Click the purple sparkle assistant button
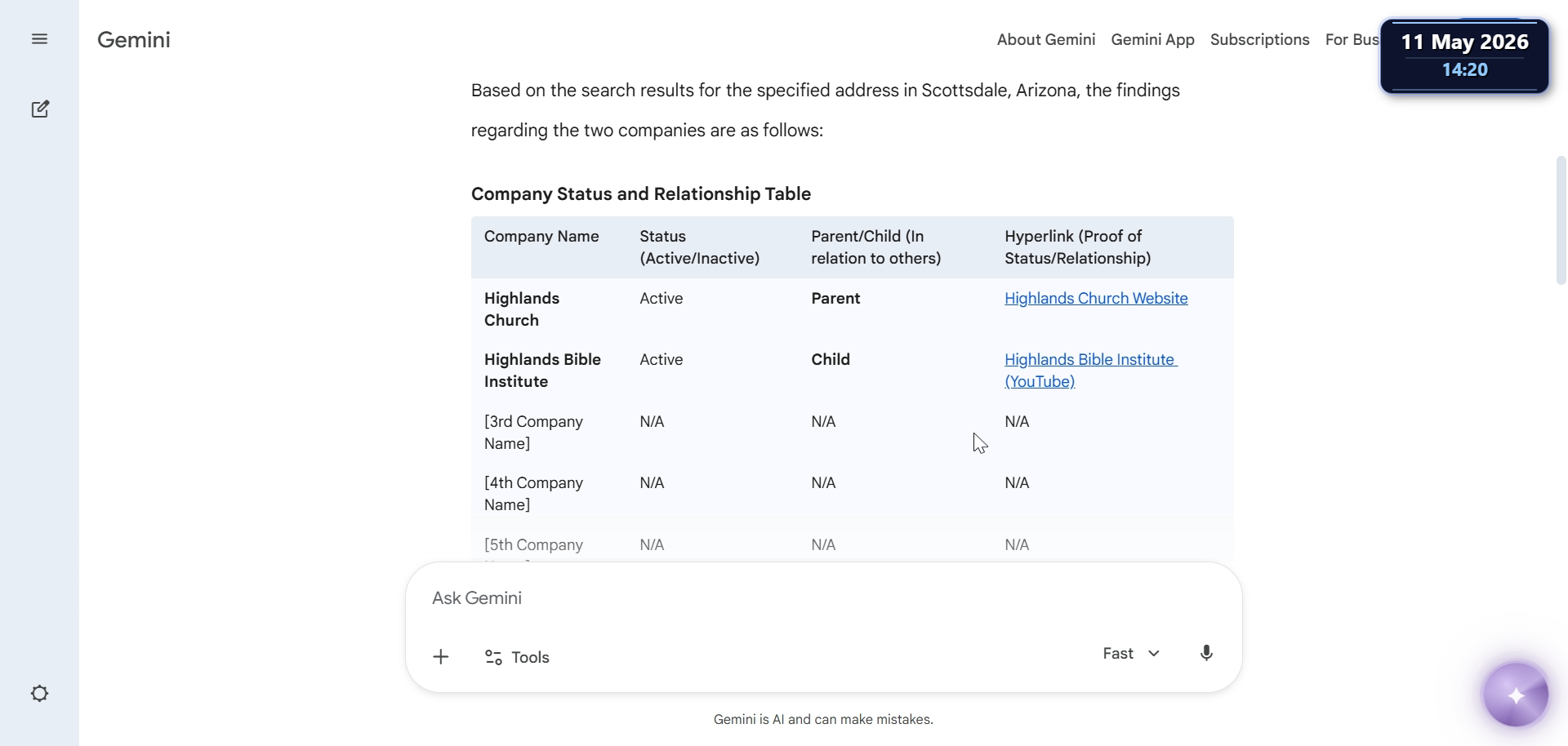This screenshot has height=746, width=1568. click(x=1516, y=695)
